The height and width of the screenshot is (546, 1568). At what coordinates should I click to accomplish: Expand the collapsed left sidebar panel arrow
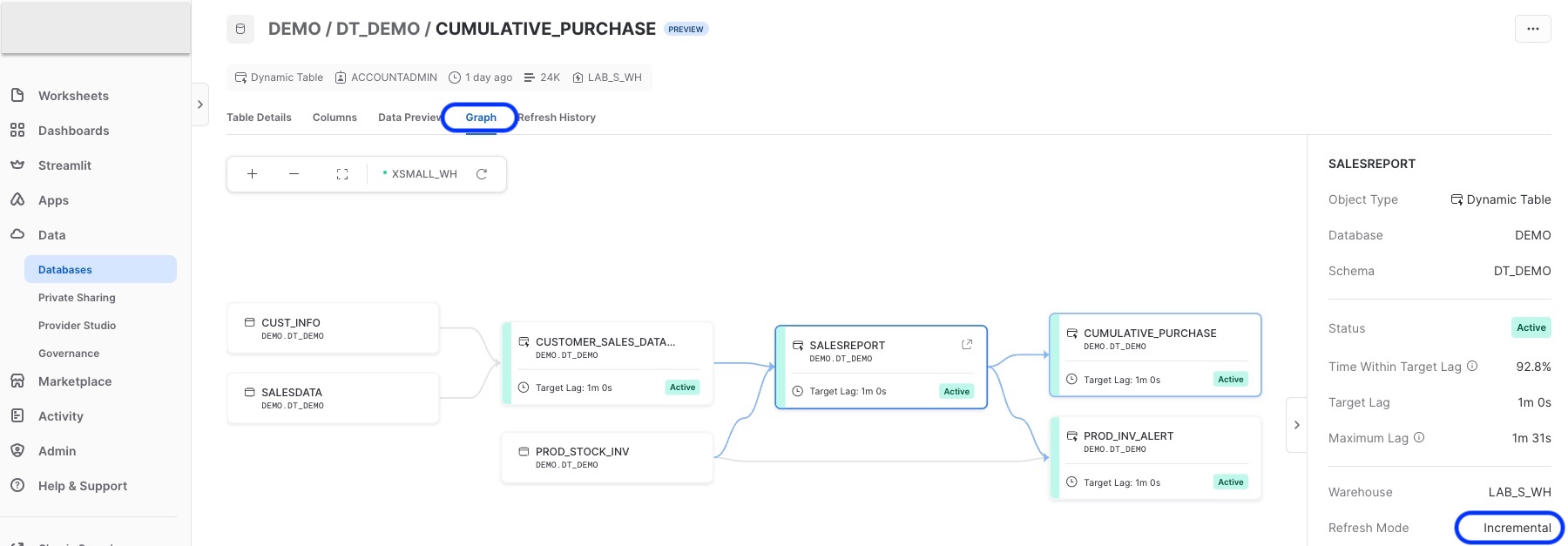pos(200,104)
